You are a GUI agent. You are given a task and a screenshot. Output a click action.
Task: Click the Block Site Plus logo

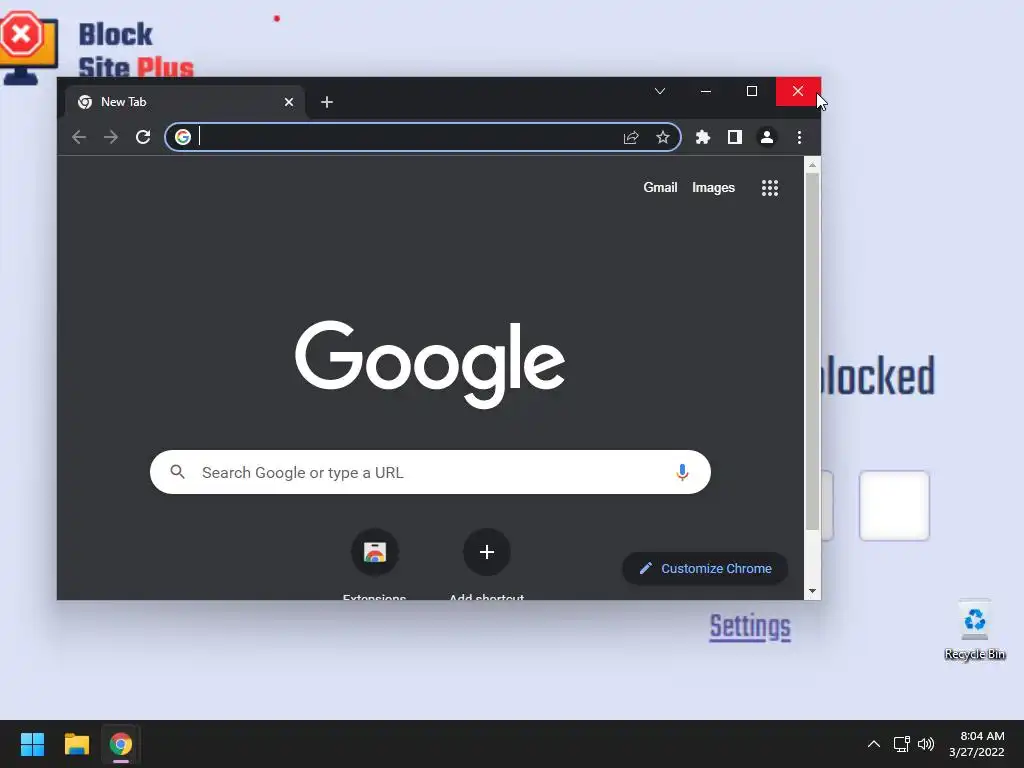(97, 47)
